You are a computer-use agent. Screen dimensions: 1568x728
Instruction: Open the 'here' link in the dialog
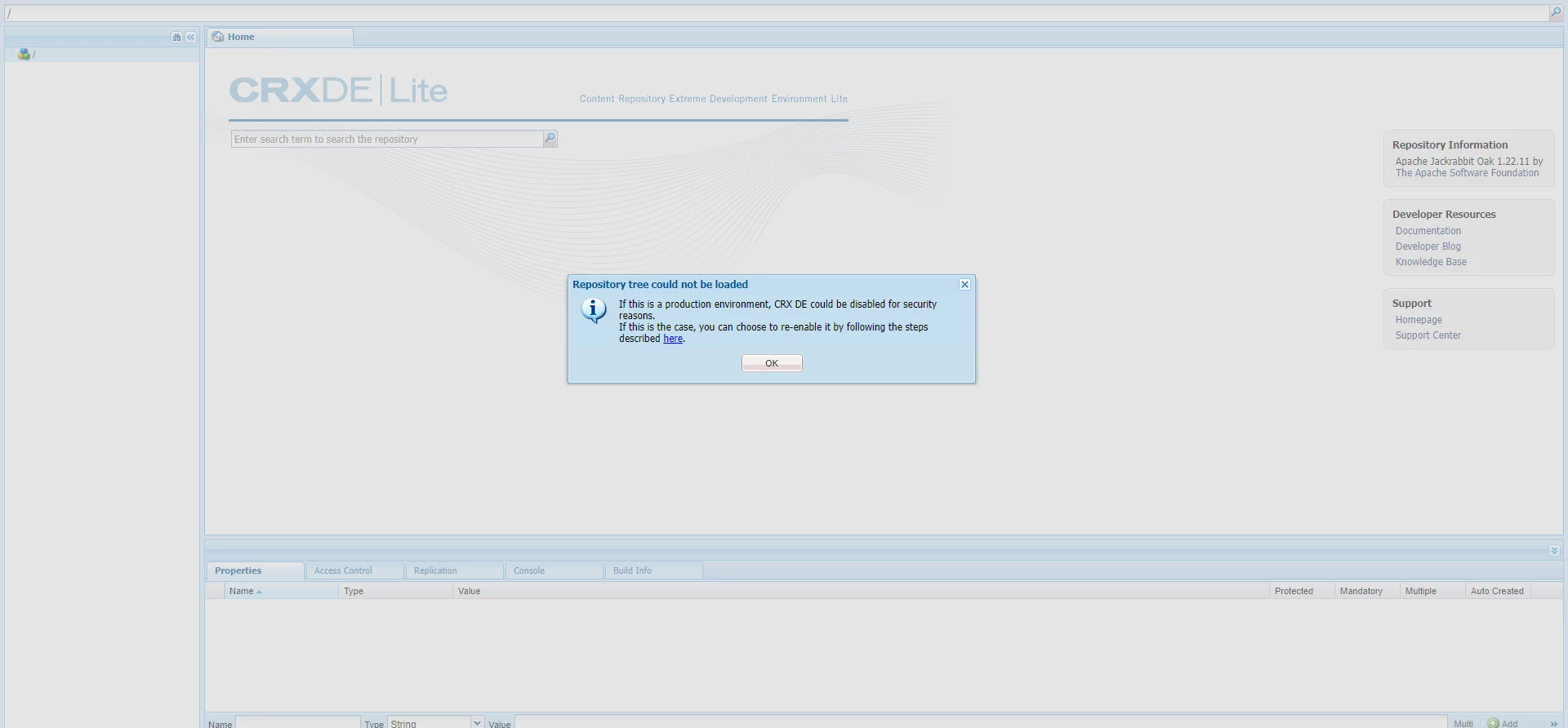point(673,339)
